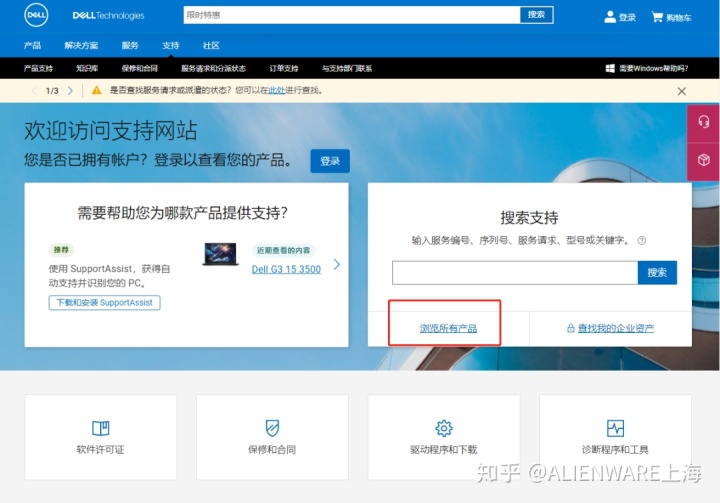Open 与支持部门联系 submenu item
Screen dimensions: 720x503
pos(347,68)
